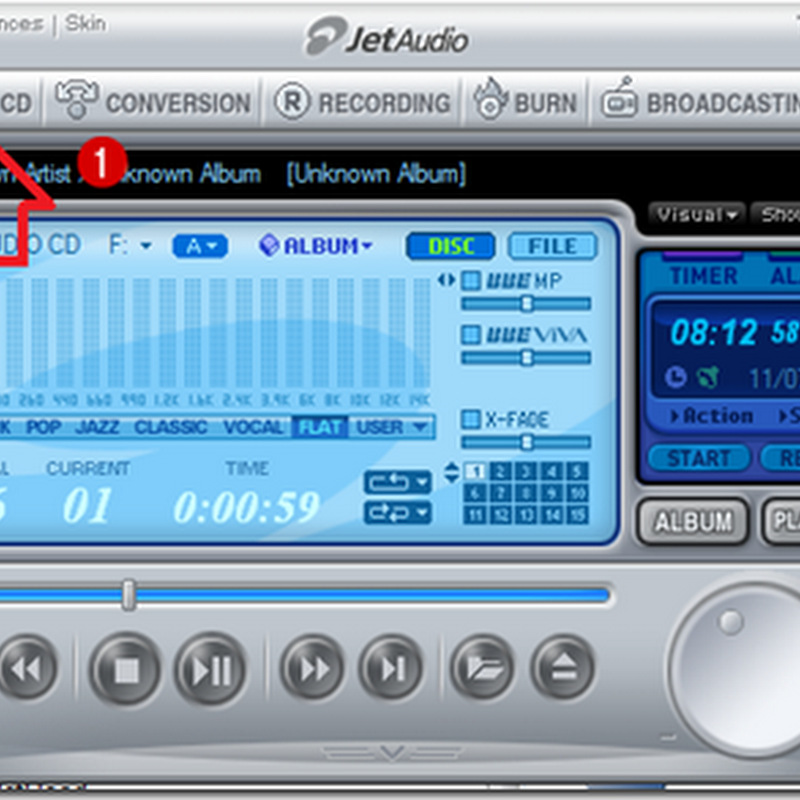Screen dimensions: 800x800
Task: Open the Visual dropdown menu
Action: tap(696, 214)
